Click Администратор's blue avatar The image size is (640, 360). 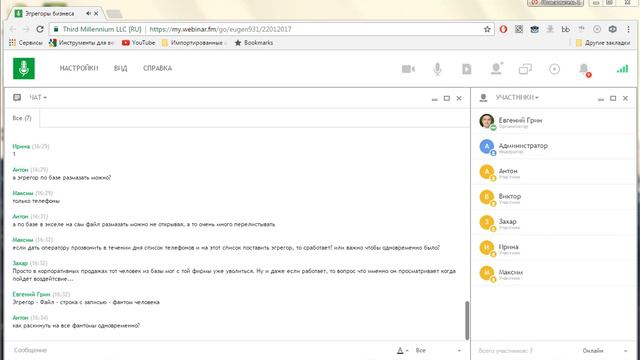coord(487,147)
